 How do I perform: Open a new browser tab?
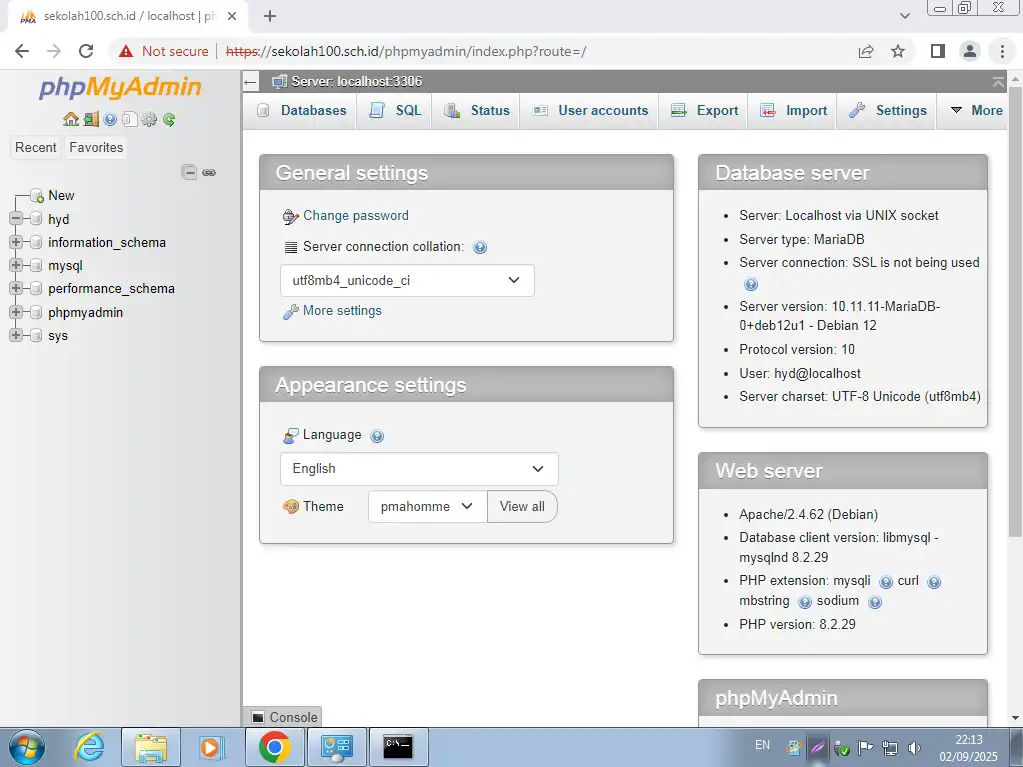pos(269,16)
